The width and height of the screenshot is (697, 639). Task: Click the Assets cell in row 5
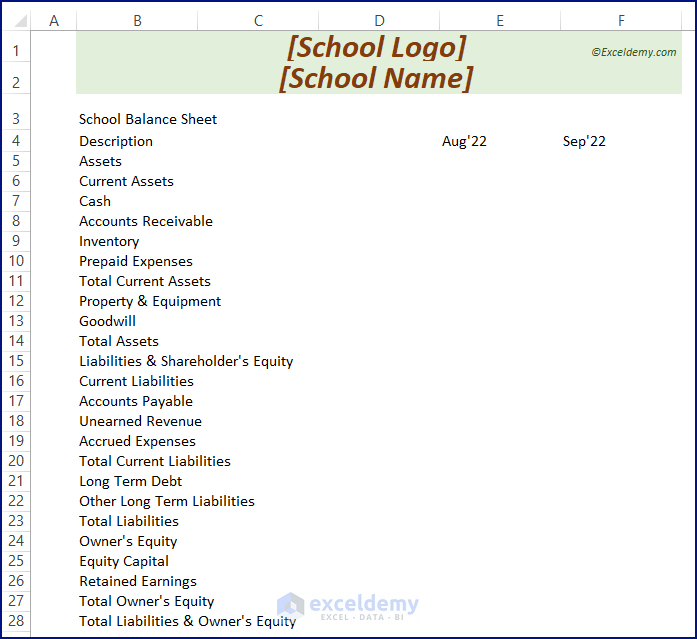[100, 161]
